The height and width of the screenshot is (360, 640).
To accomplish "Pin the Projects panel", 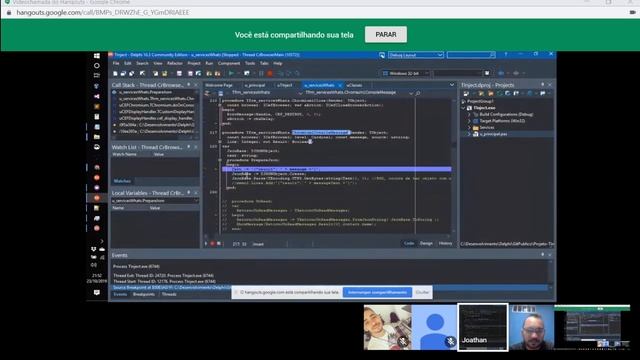I will click(x=542, y=84).
